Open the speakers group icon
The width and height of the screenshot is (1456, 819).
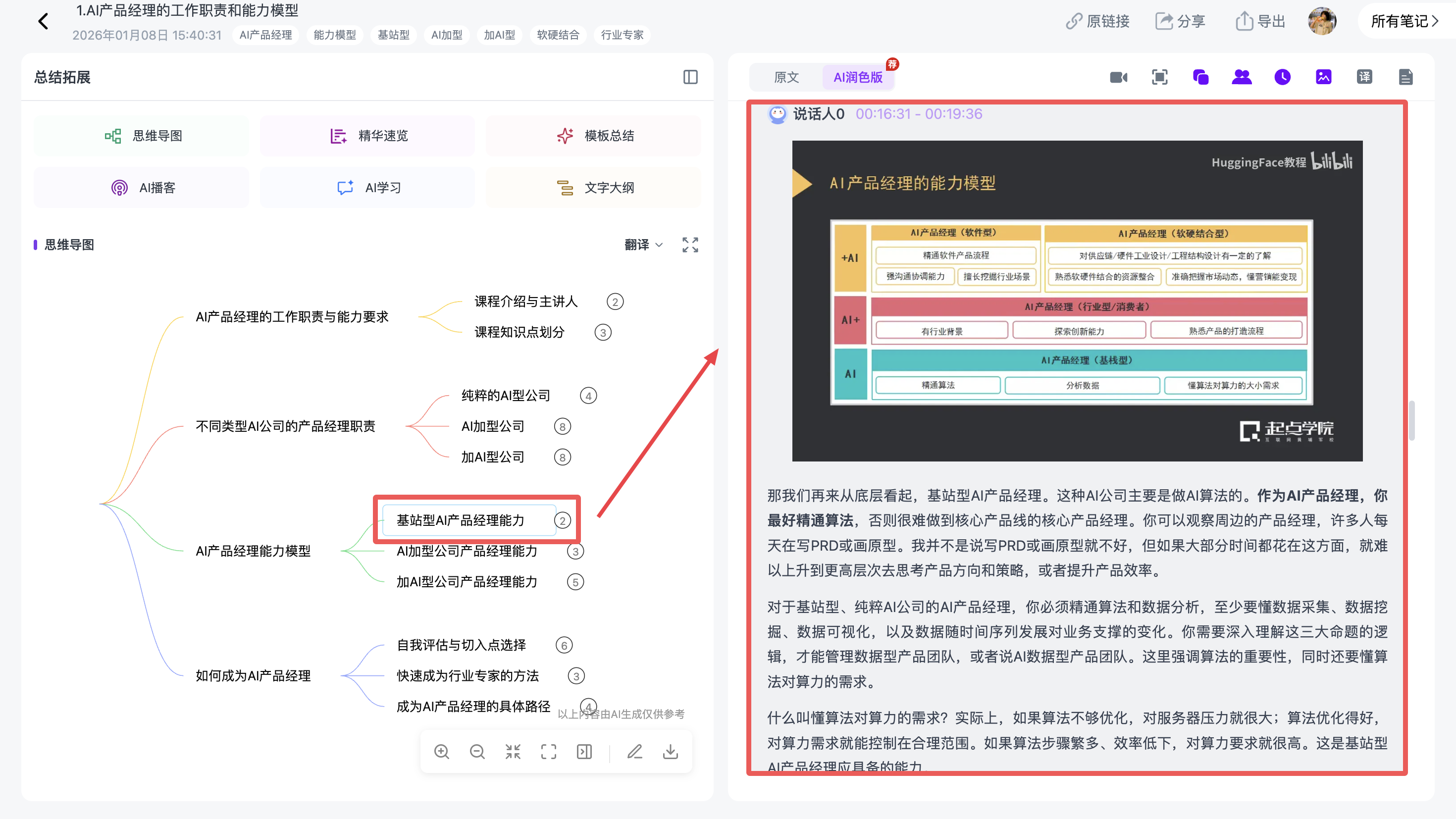(x=1241, y=77)
